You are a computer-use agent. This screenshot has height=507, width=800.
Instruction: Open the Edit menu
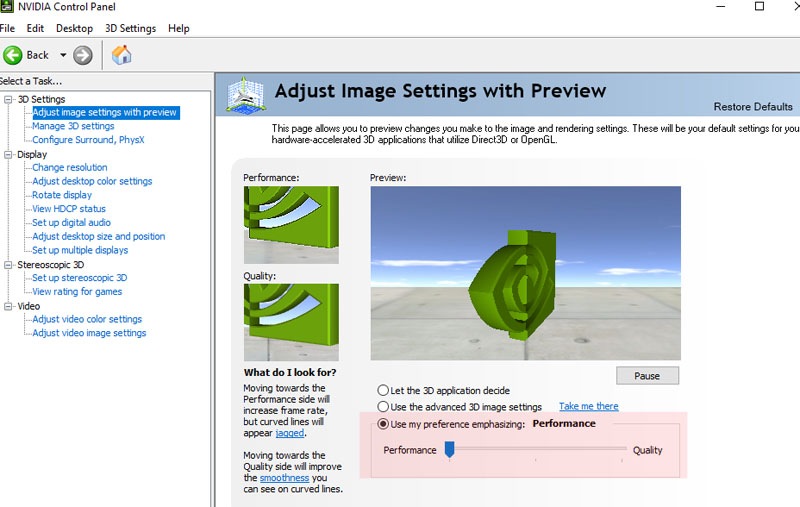(35, 29)
